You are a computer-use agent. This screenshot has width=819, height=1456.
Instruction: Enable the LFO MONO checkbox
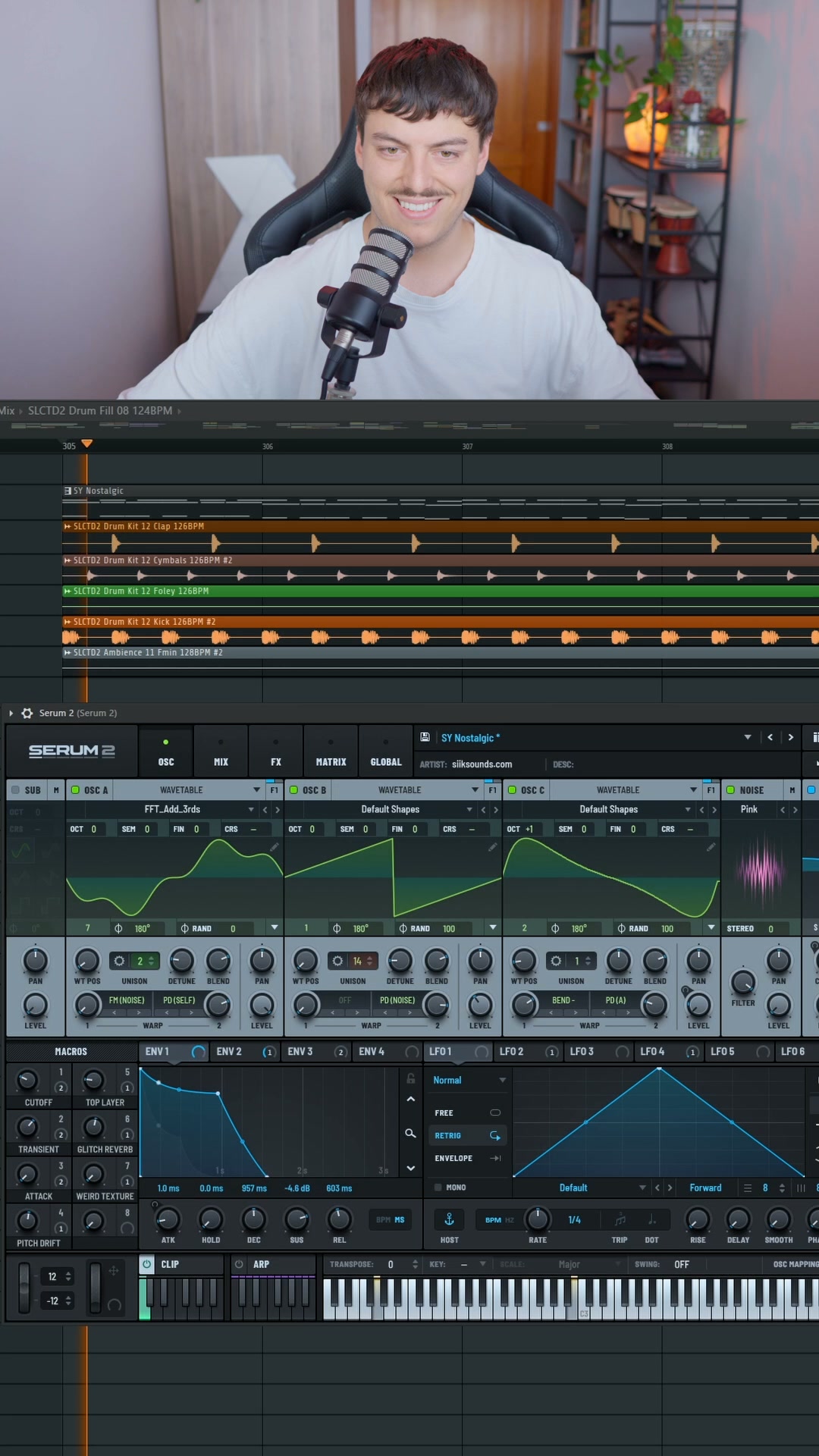pyautogui.click(x=438, y=1187)
